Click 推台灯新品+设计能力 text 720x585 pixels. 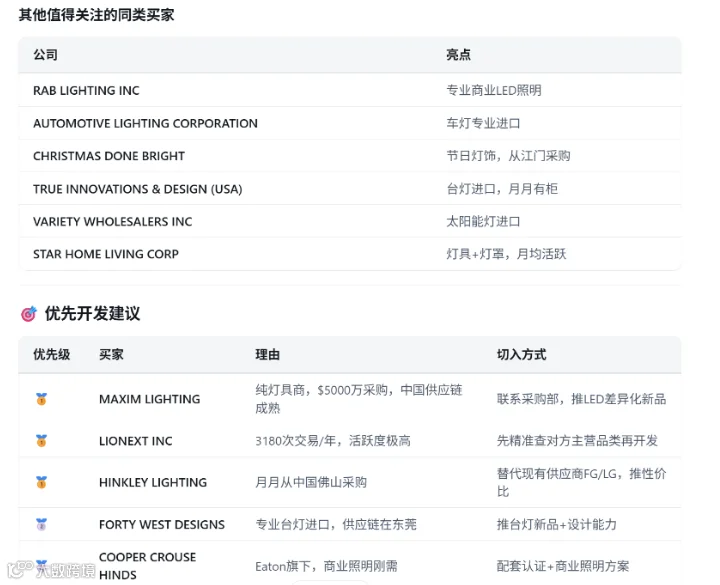557,524
